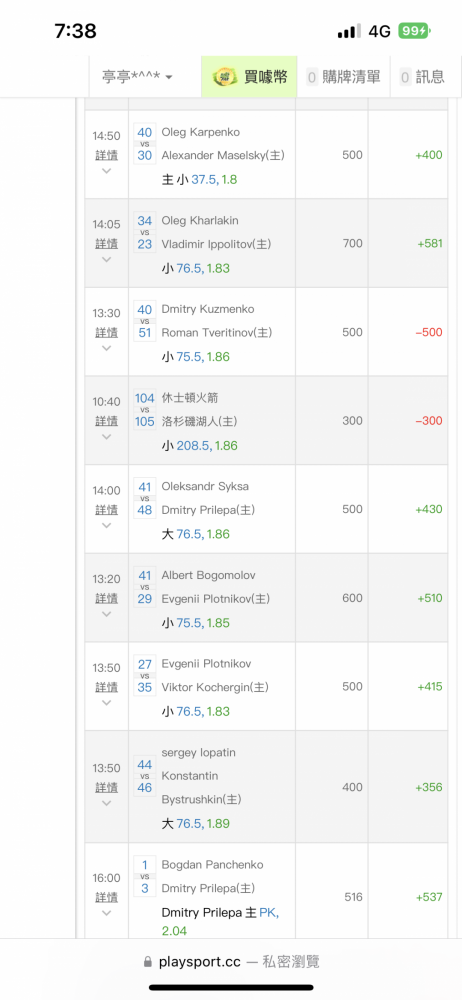The width and height of the screenshot is (462, 1000).
Task: Expand the 亭亭*^^* user dropdown
Action: 137,77
